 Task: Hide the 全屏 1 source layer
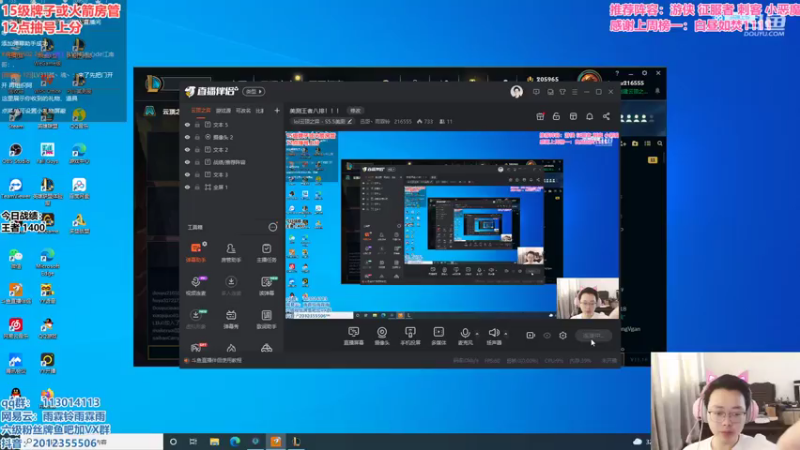click(x=187, y=187)
